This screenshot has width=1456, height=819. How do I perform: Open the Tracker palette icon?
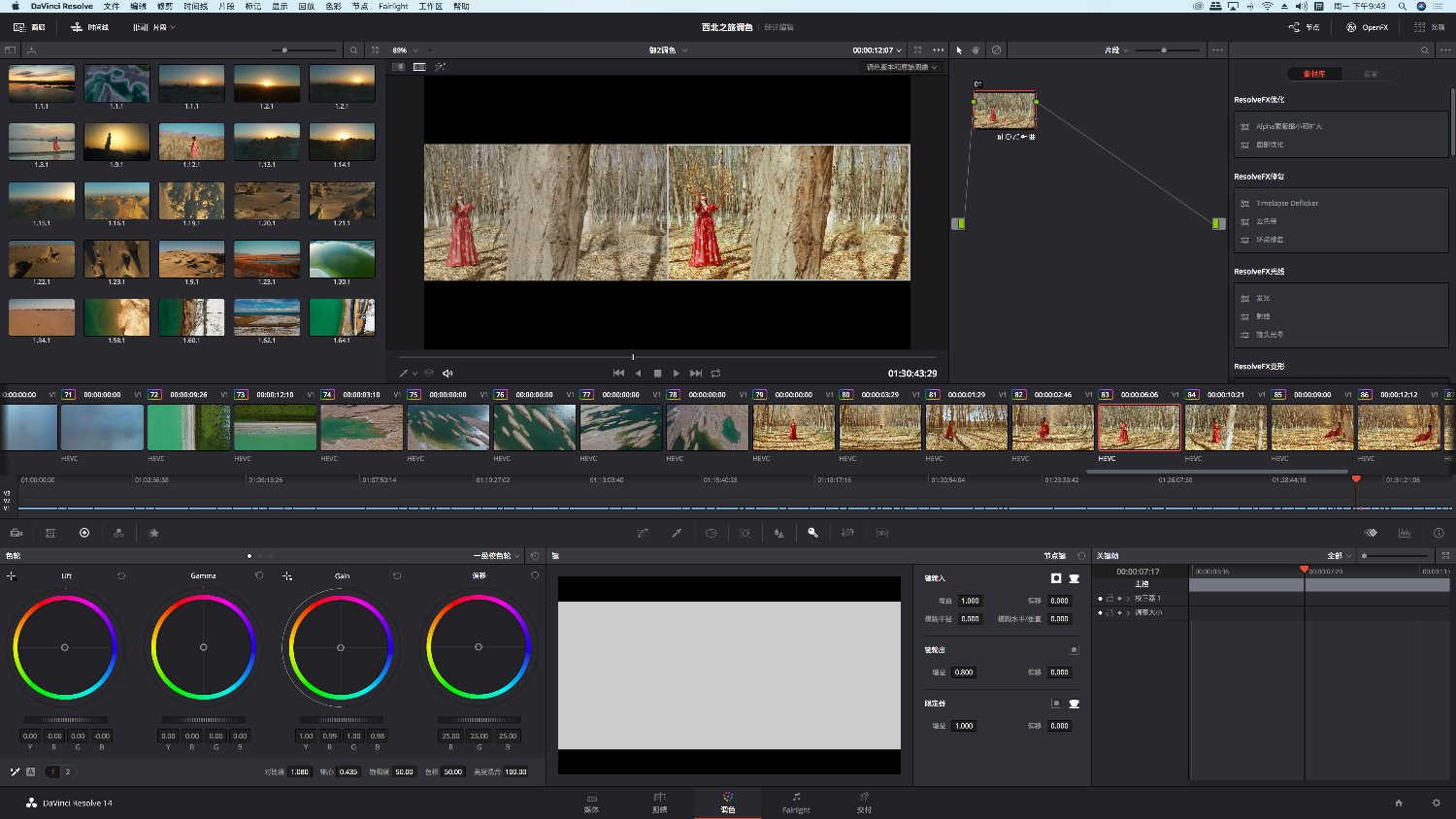pos(745,533)
